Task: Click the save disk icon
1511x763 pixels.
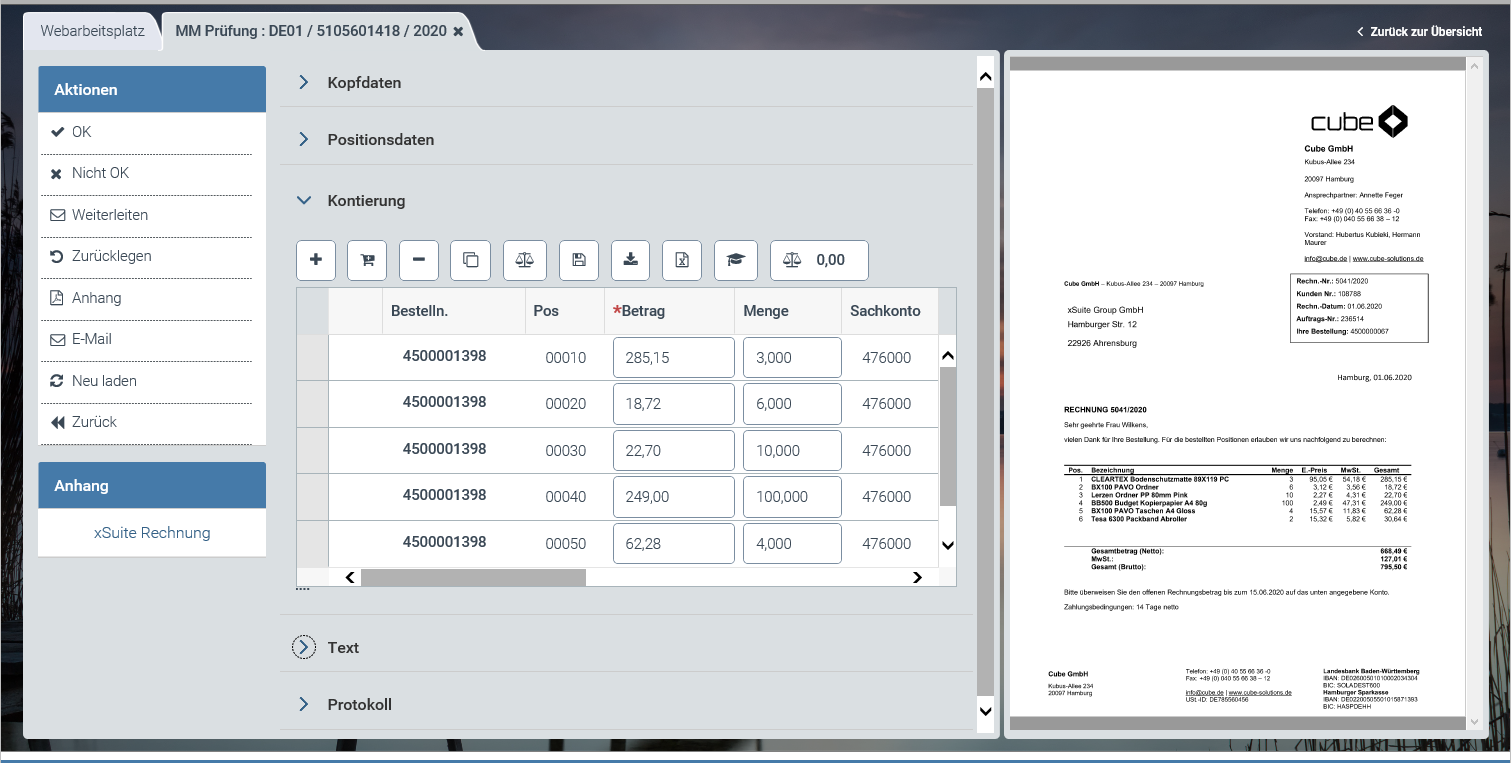Action: 578,260
